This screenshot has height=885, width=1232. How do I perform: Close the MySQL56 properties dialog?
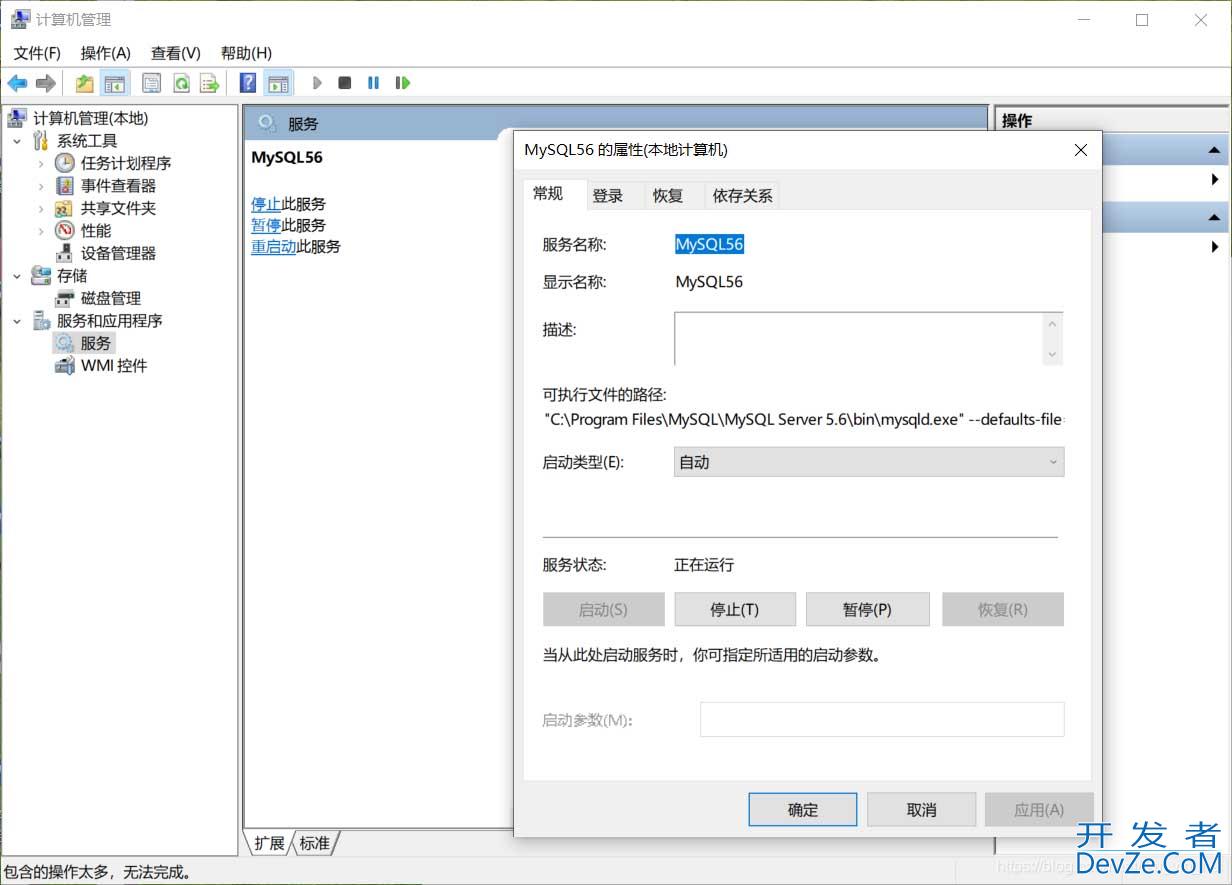(1080, 150)
